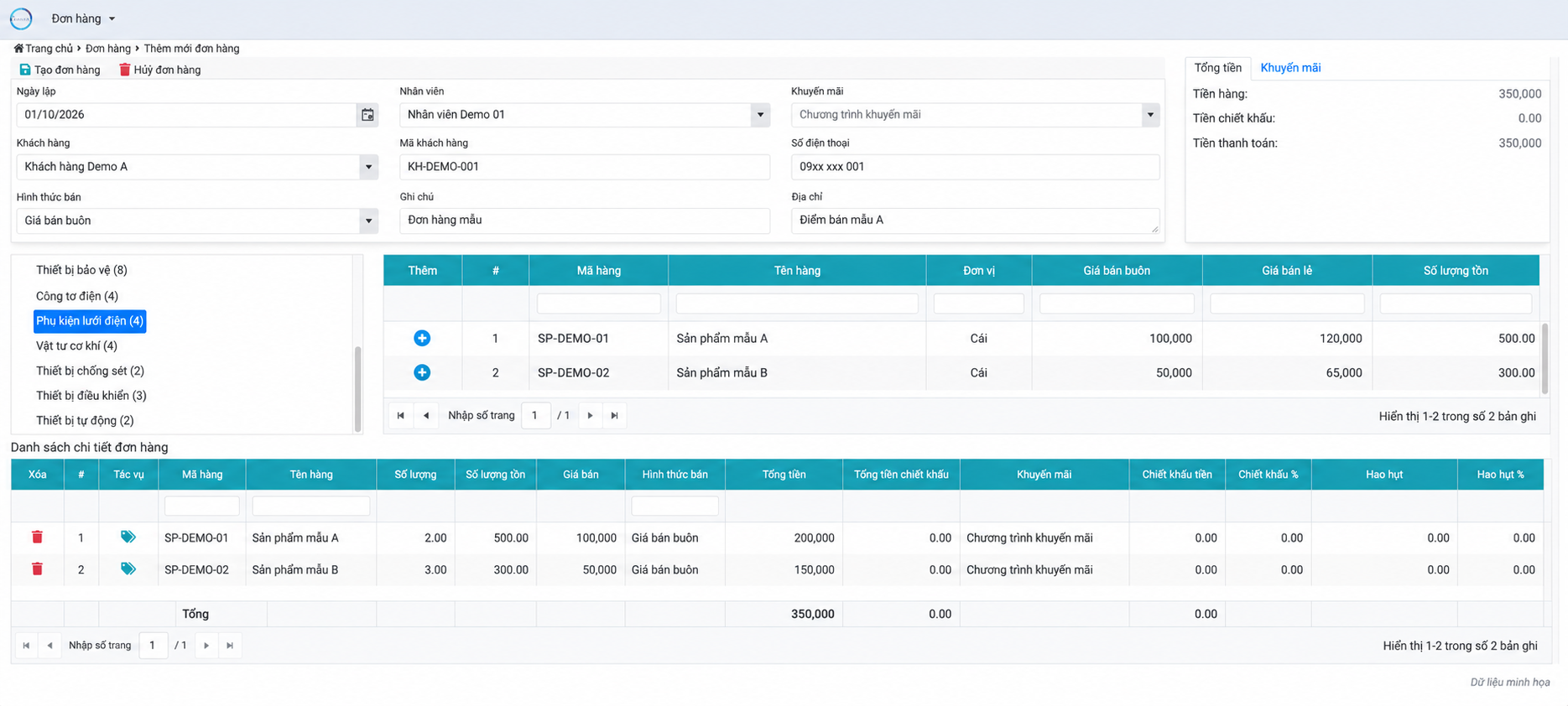Add Sản phẩm mẫu B to order
The image size is (1568, 706).
pos(422,372)
